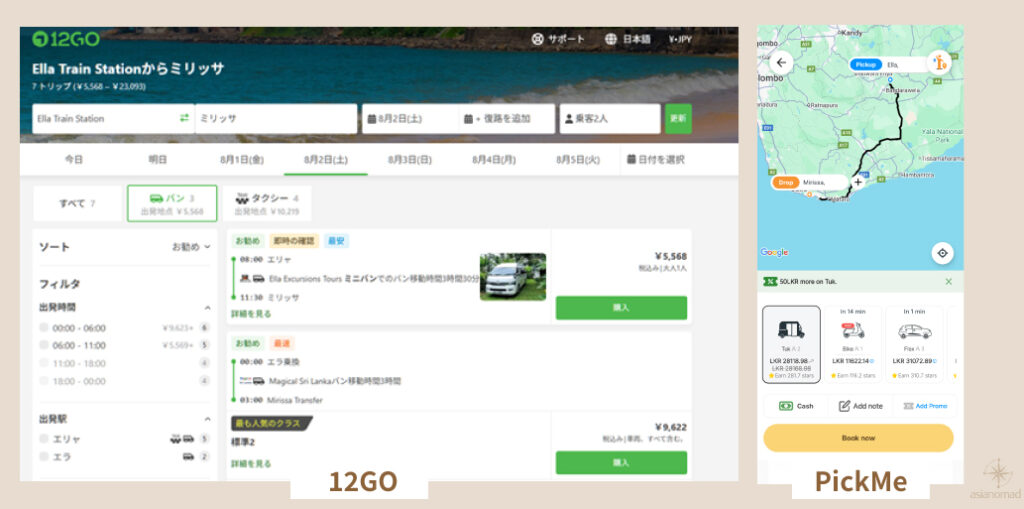Screen dimensions: 1024x509
Task: Tap PickMe orange figure icon on map
Action: [x=939, y=63]
